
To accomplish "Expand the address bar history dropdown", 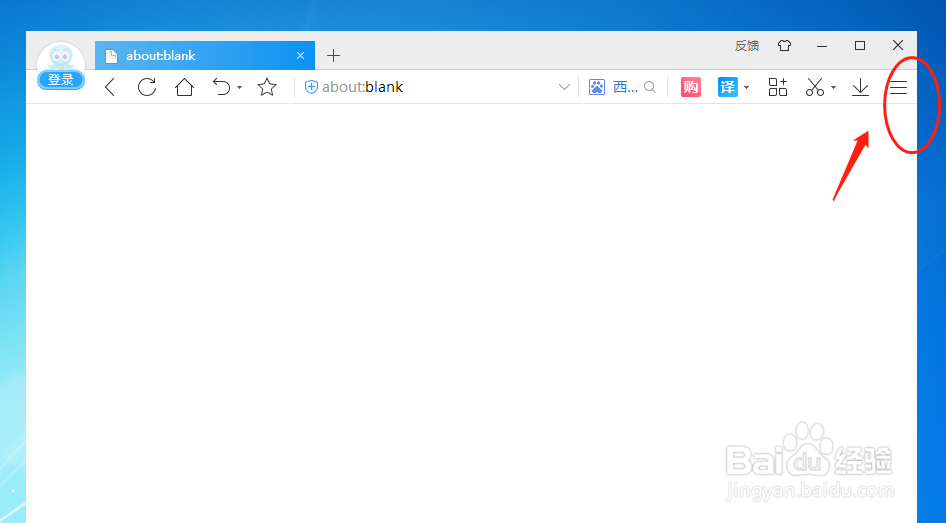I will tap(564, 87).
